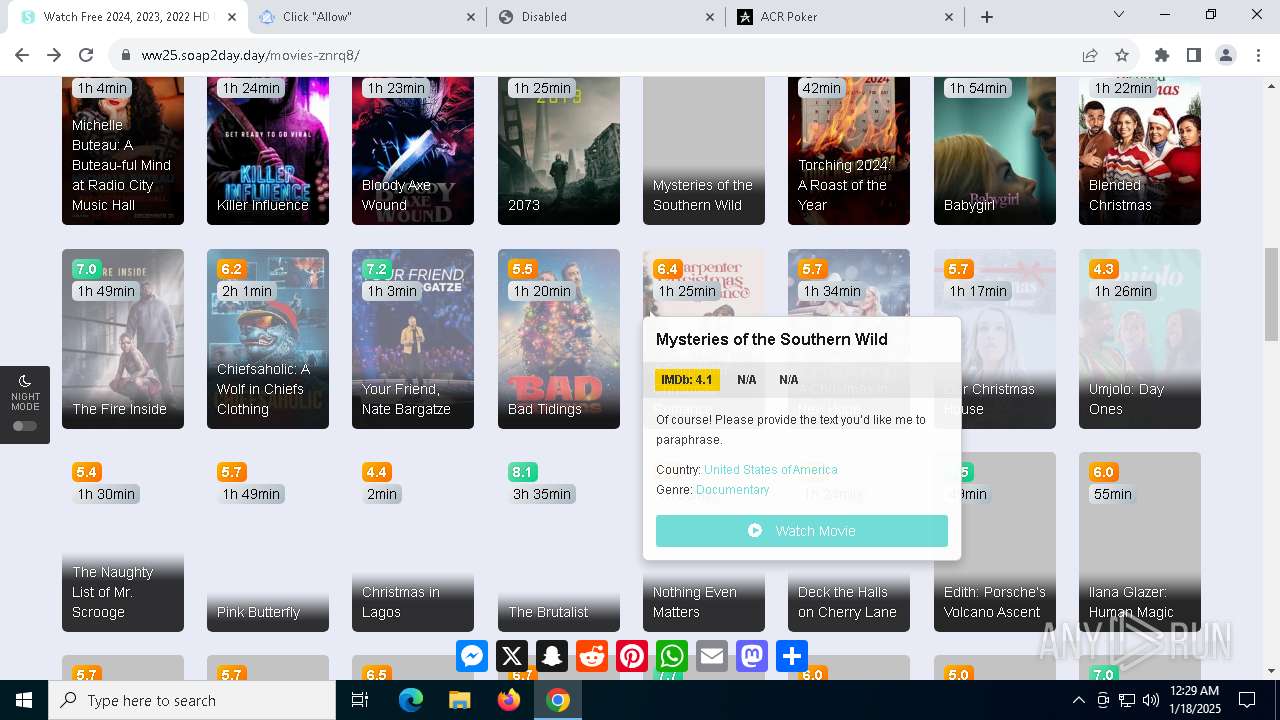Viewport: 1280px width, 720px height.
Task: Share to X (Twitter) icon
Action: [x=512, y=656]
